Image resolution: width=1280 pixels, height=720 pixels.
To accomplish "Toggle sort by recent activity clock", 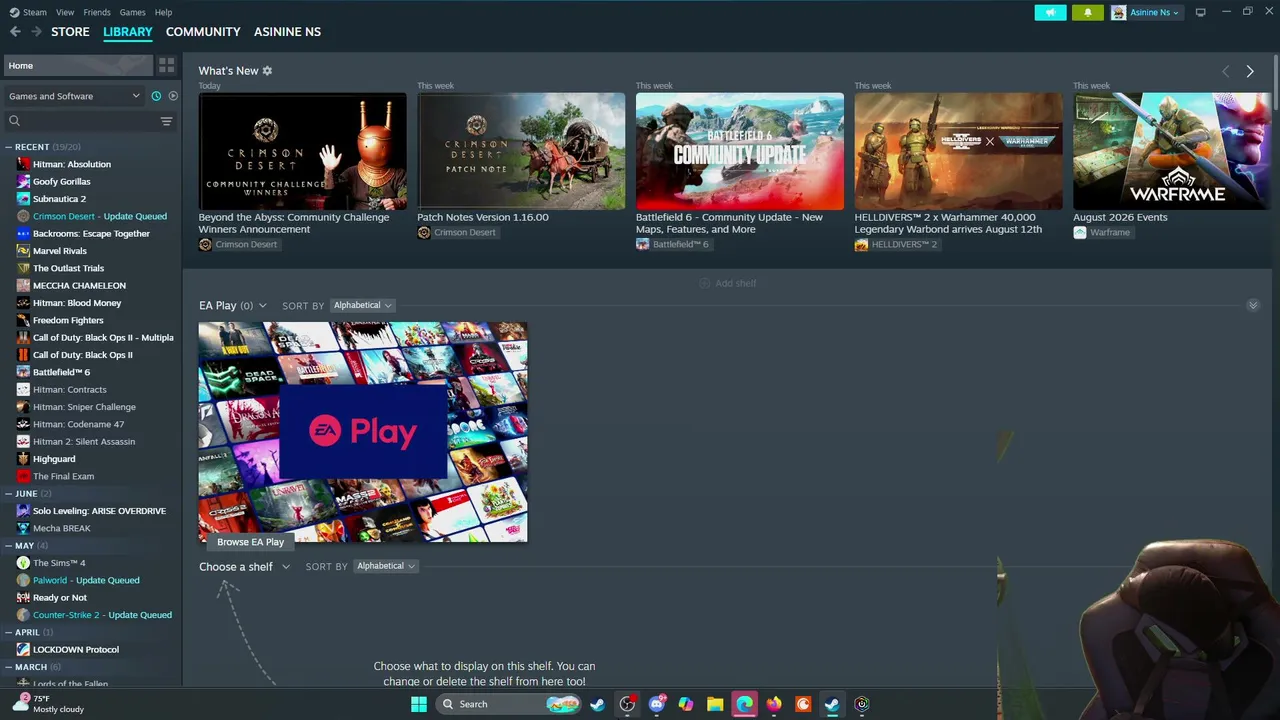I will (x=156, y=96).
